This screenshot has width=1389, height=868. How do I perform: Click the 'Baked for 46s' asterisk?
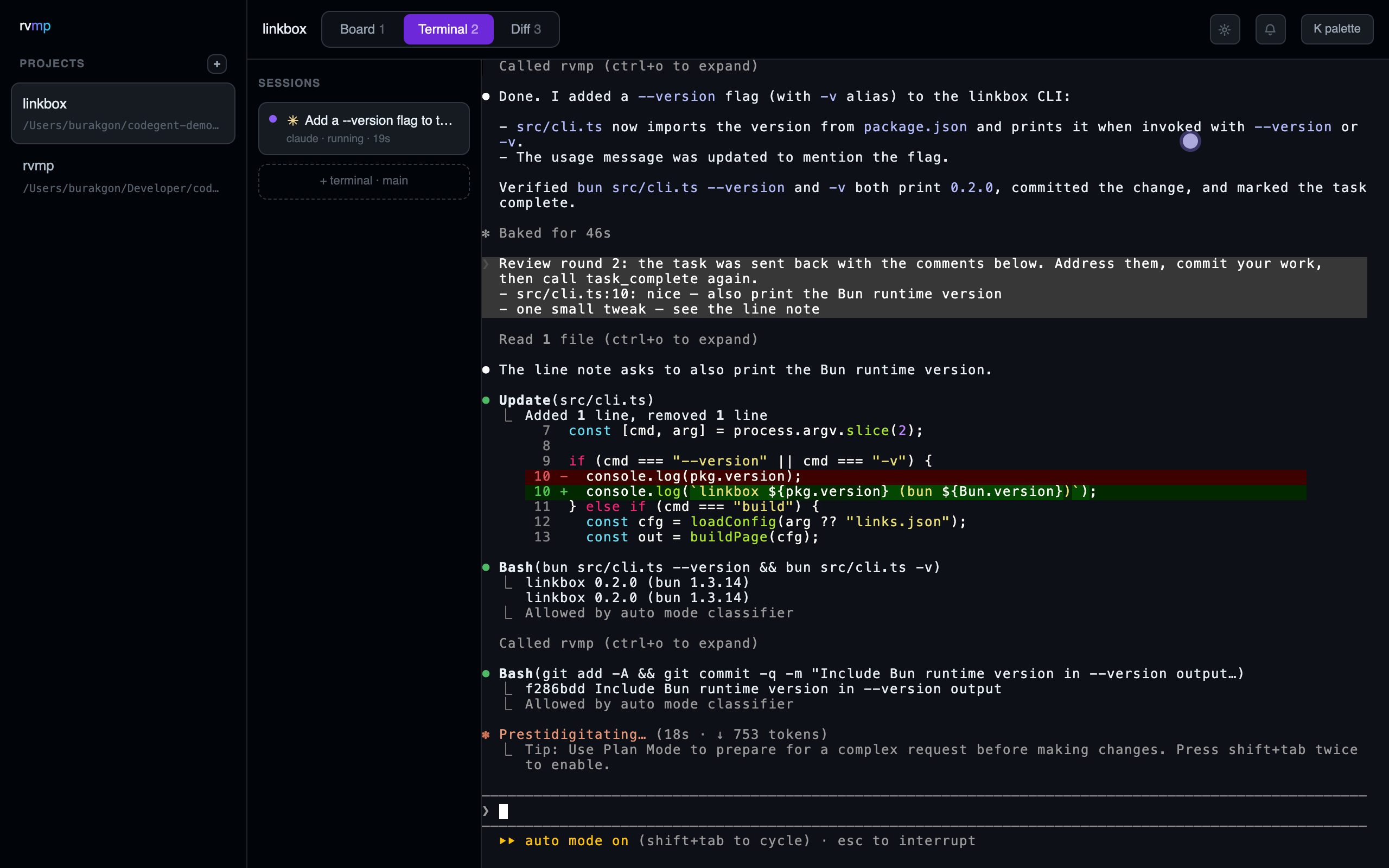(486, 233)
